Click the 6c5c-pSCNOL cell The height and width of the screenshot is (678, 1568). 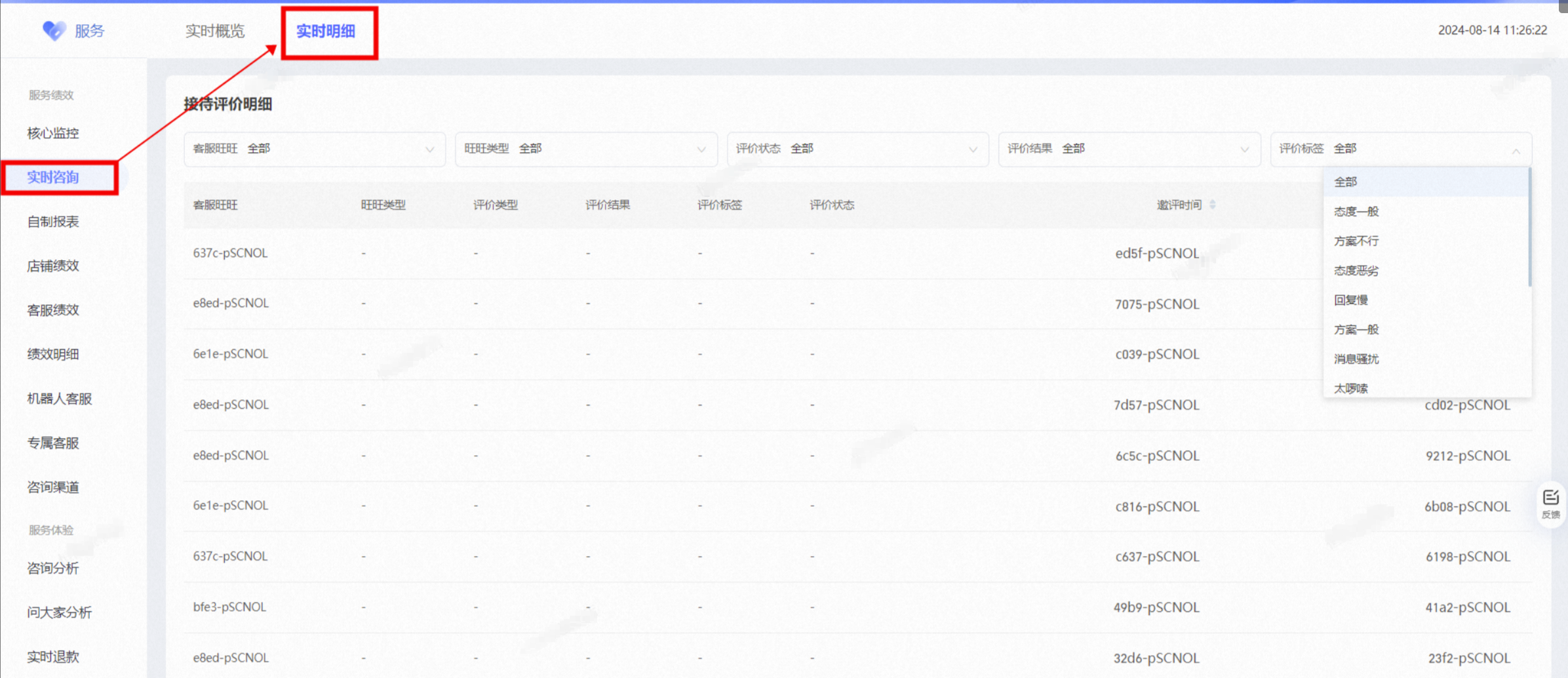1157,456
